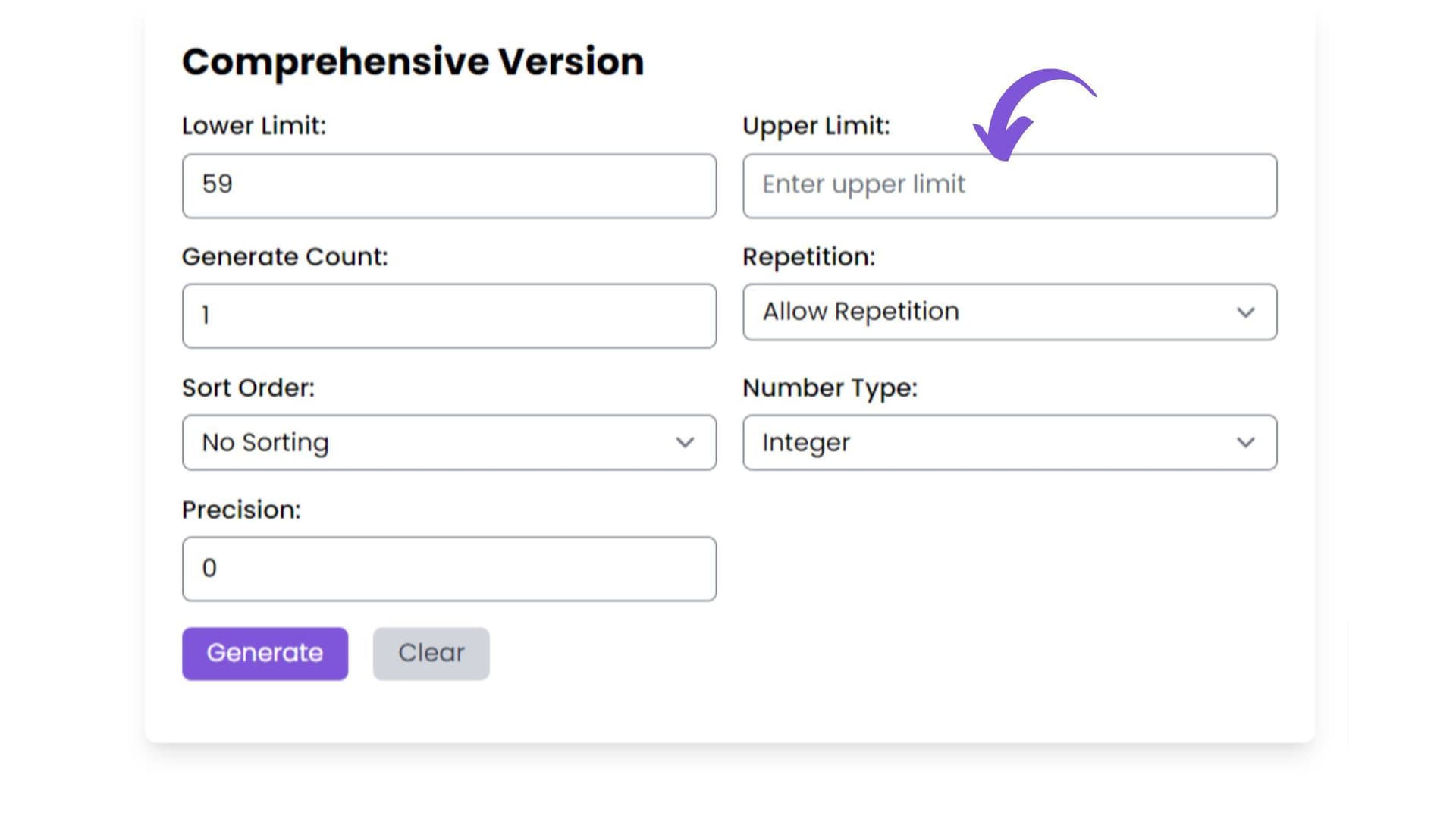The height and width of the screenshot is (819, 1456).
Task: Click chevron arrow in Number Type box
Action: [1245, 443]
